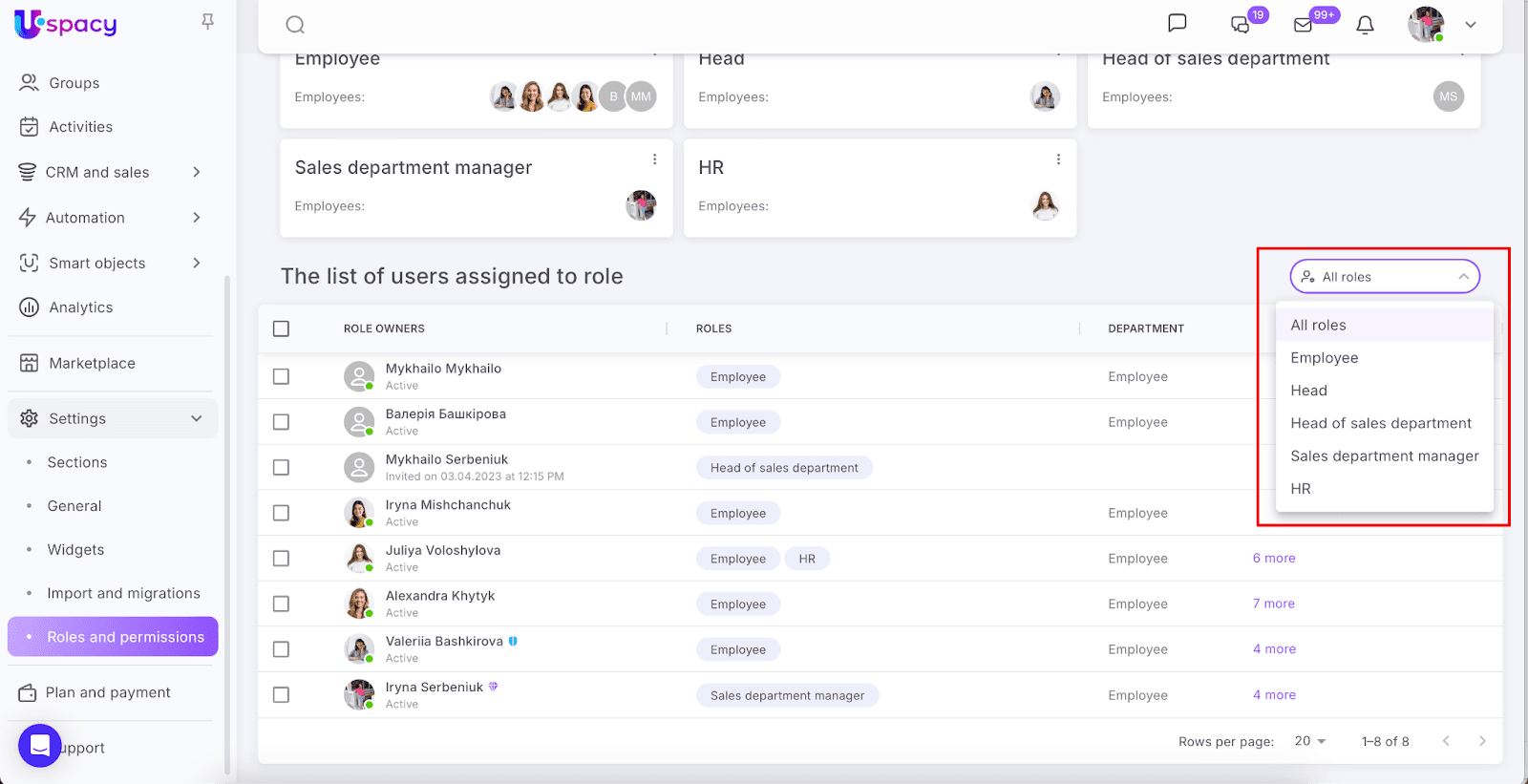Open the user profile avatar menu

1427,25
